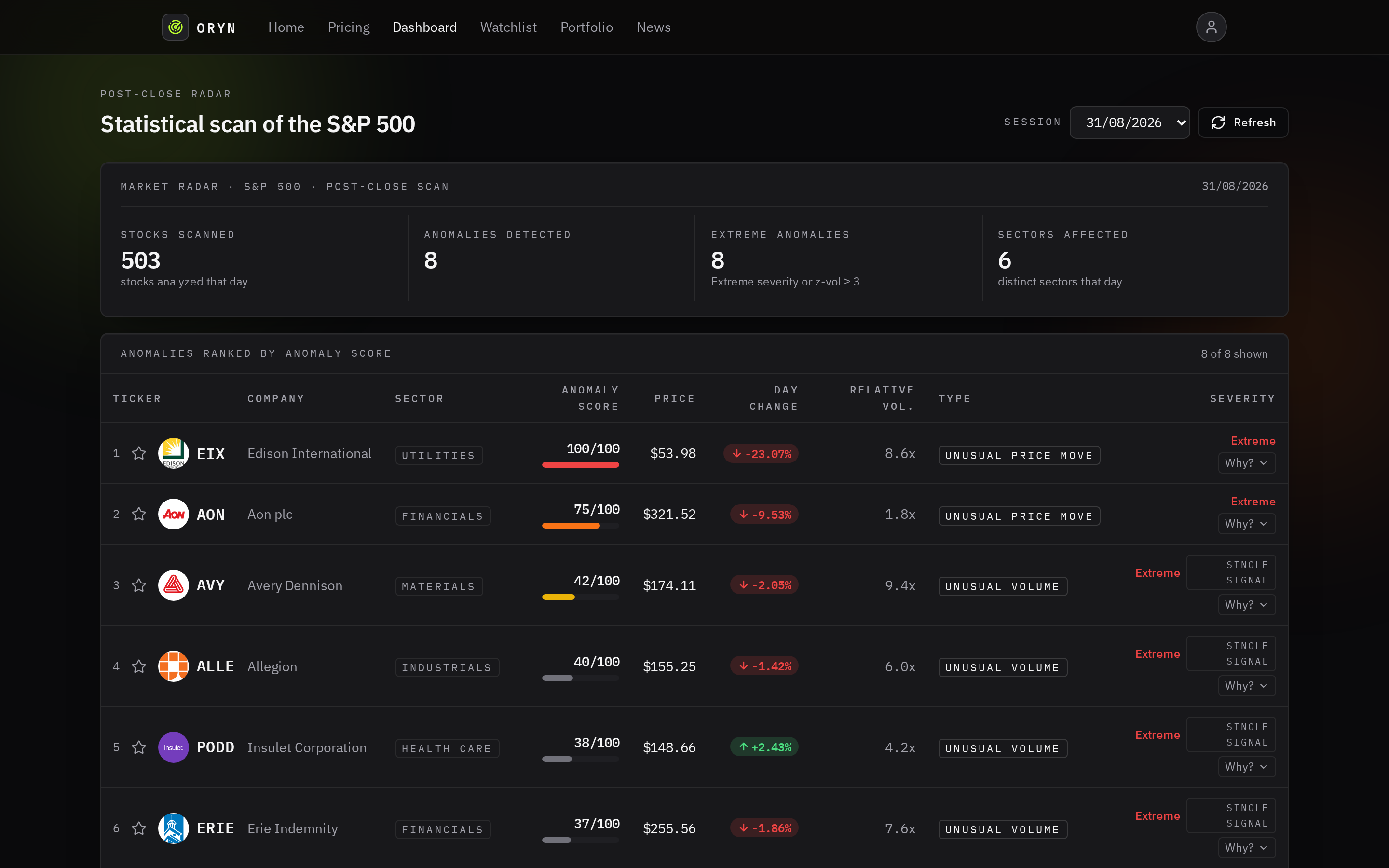Click the Relative Vol. column header

882,398
